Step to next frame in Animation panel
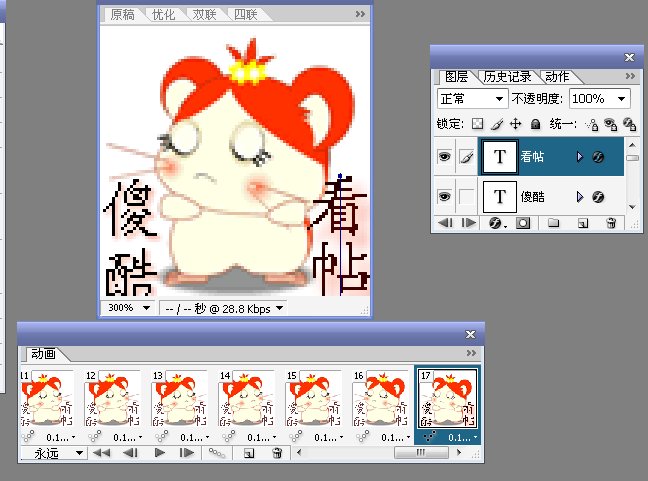This screenshot has width=648, height=481. pos(187,453)
